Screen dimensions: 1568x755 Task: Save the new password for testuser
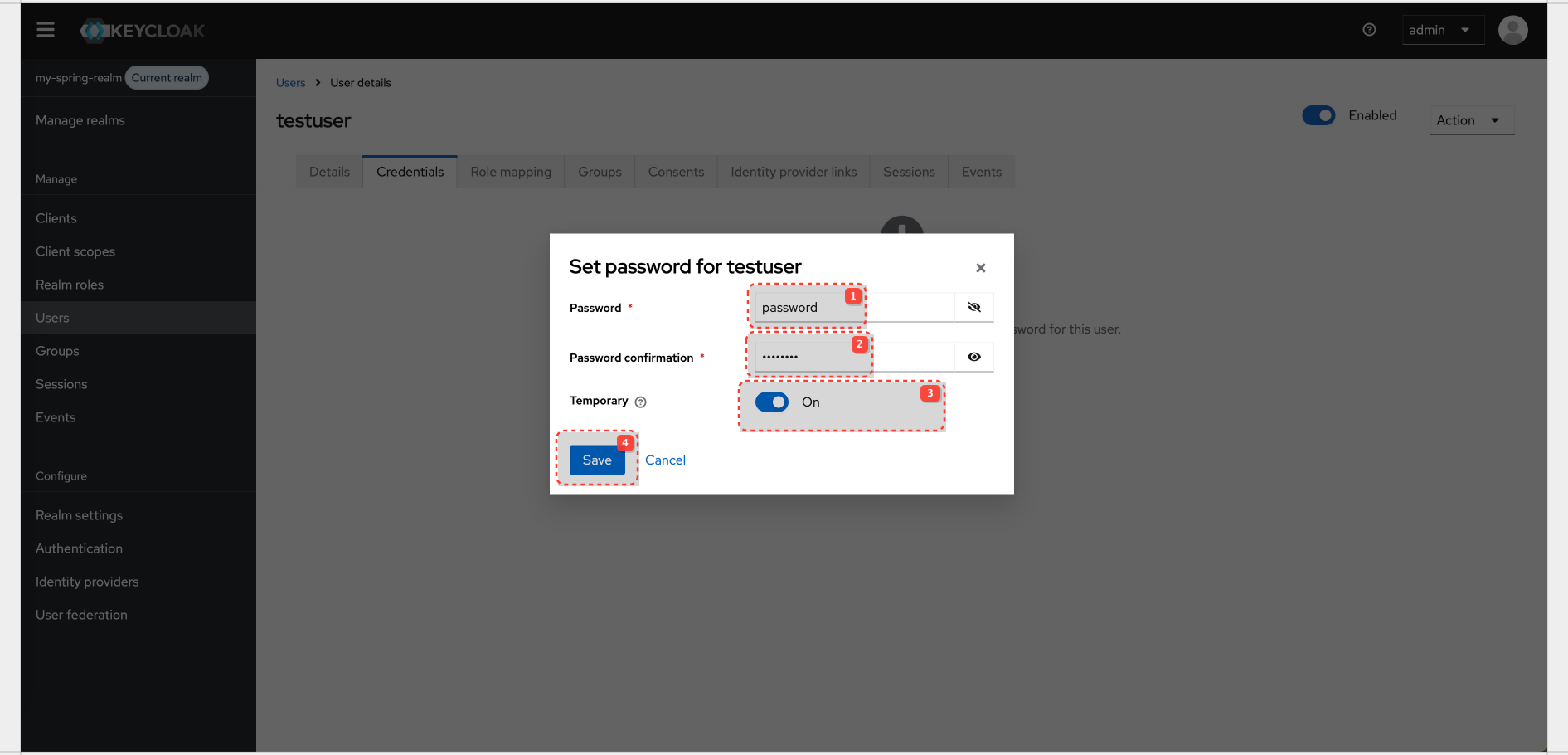[x=596, y=460]
